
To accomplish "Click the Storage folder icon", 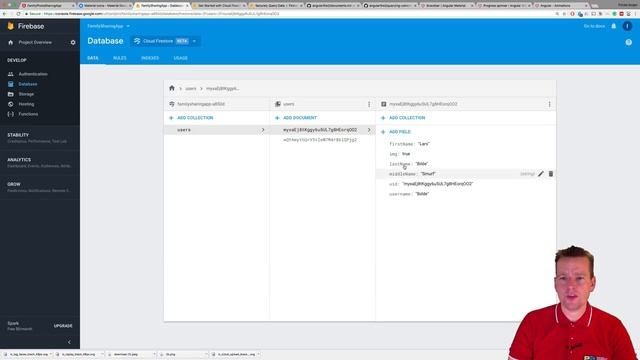I will pyautogui.click(x=11, y=94).
